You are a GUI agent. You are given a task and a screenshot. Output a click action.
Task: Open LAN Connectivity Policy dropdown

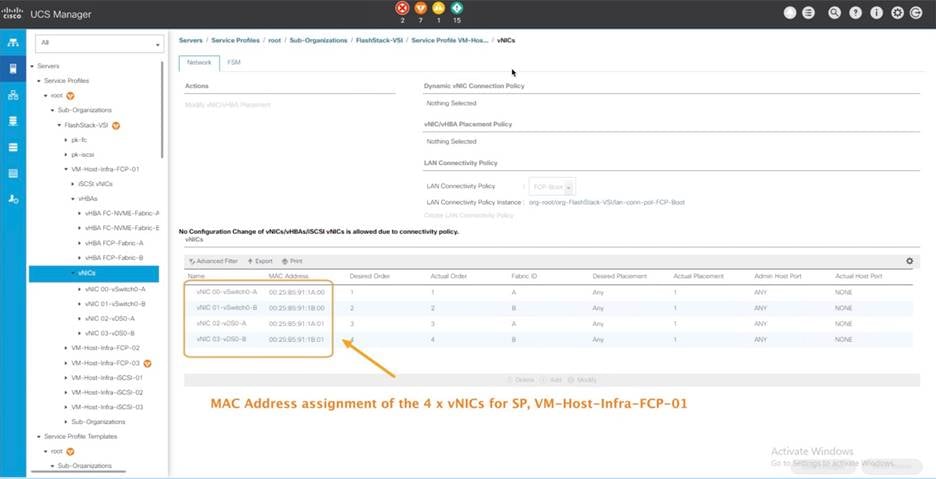pyautogui.click(x=552, y=187)
